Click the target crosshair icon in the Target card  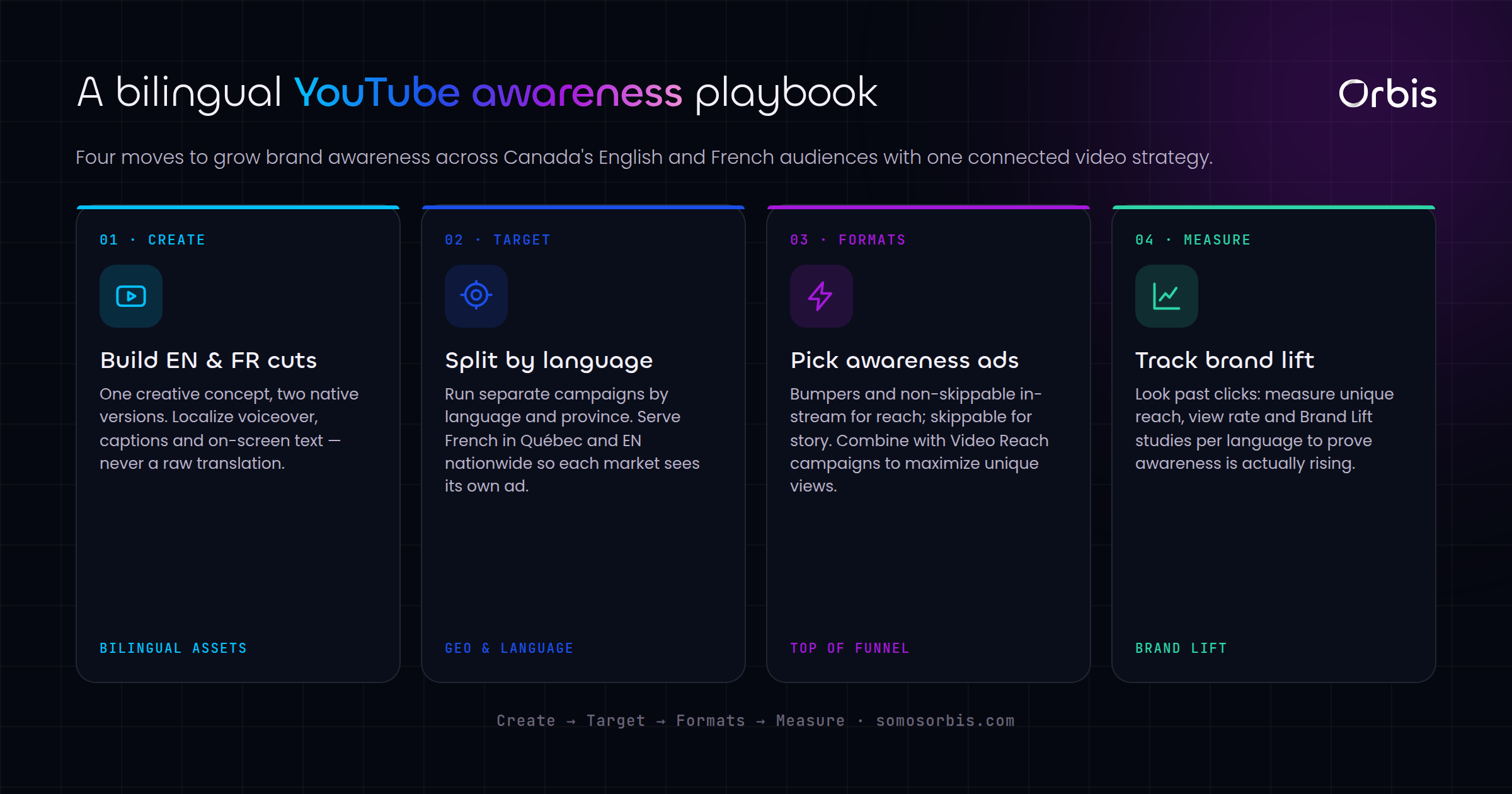point(476,296)
